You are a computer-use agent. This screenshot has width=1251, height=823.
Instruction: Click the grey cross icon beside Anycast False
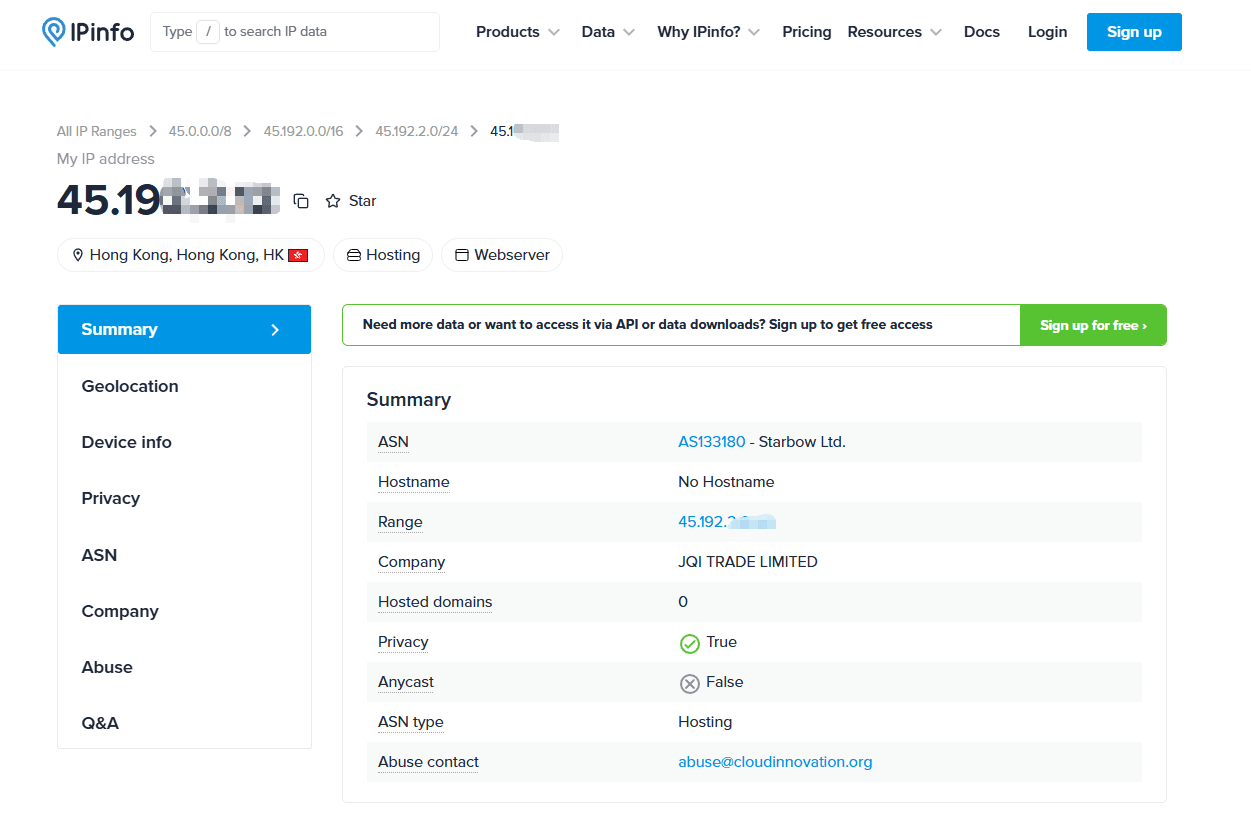tap(689, 683)
